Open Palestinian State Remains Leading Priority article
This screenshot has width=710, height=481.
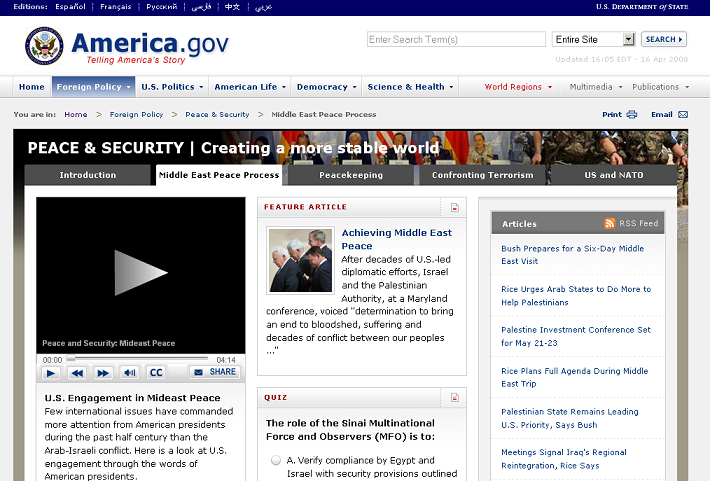[570, 418]
